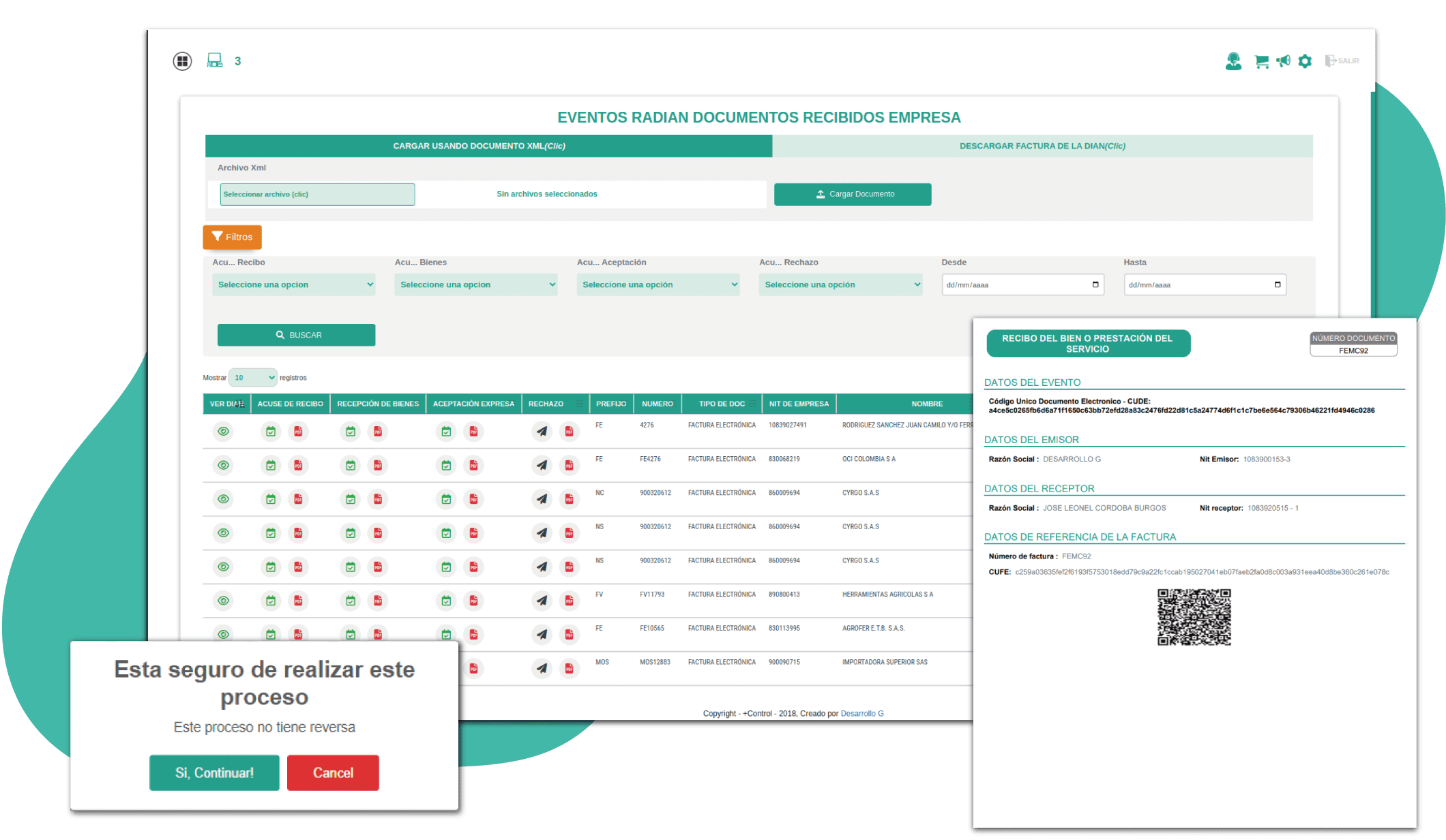Image resolution: width=1446 pixels, height=840 pixels.
Task: Click the Desarrollo G footer link
Action: coord(862,713)
